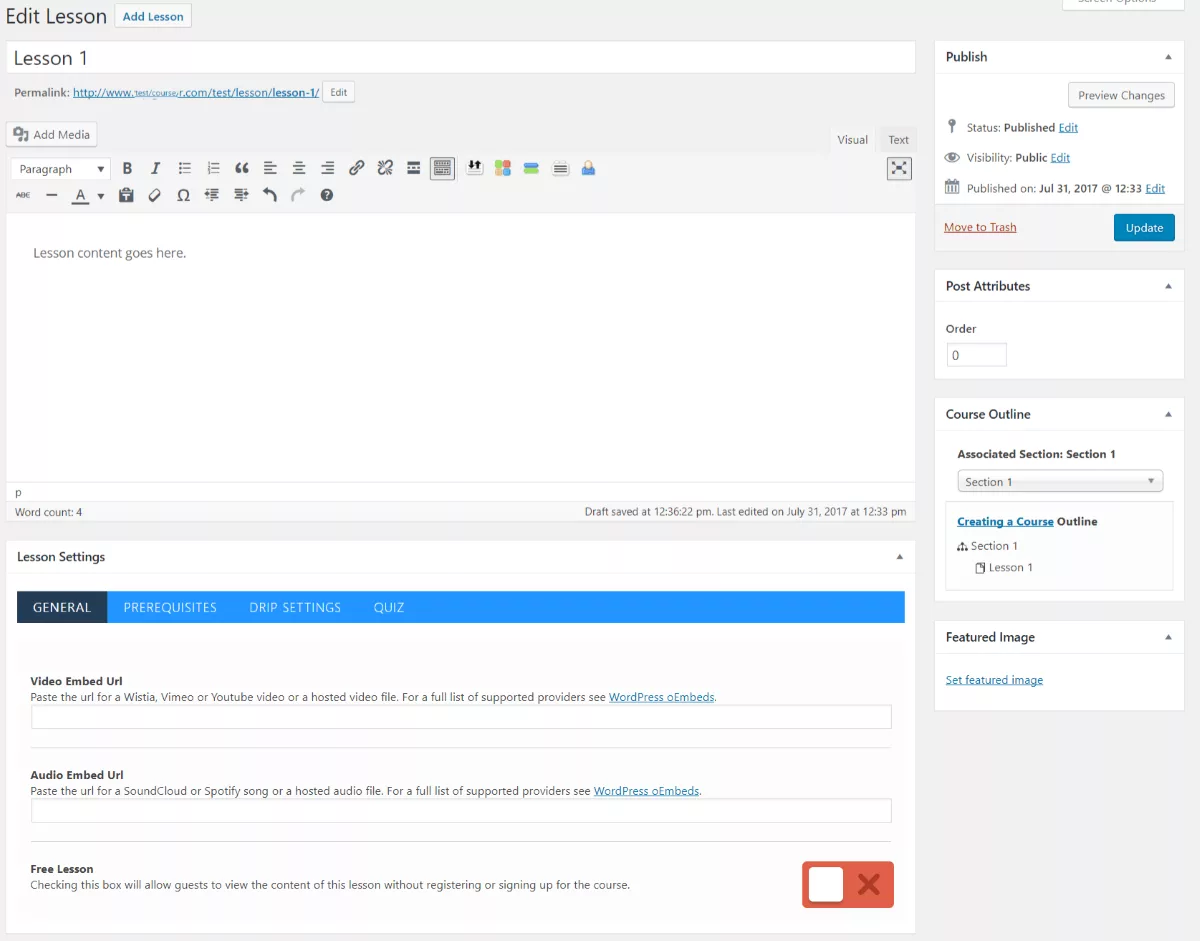Insert special character omega icon
Image resolution: width=1200 pixels, height=941 pixels.
pos(183,195)
